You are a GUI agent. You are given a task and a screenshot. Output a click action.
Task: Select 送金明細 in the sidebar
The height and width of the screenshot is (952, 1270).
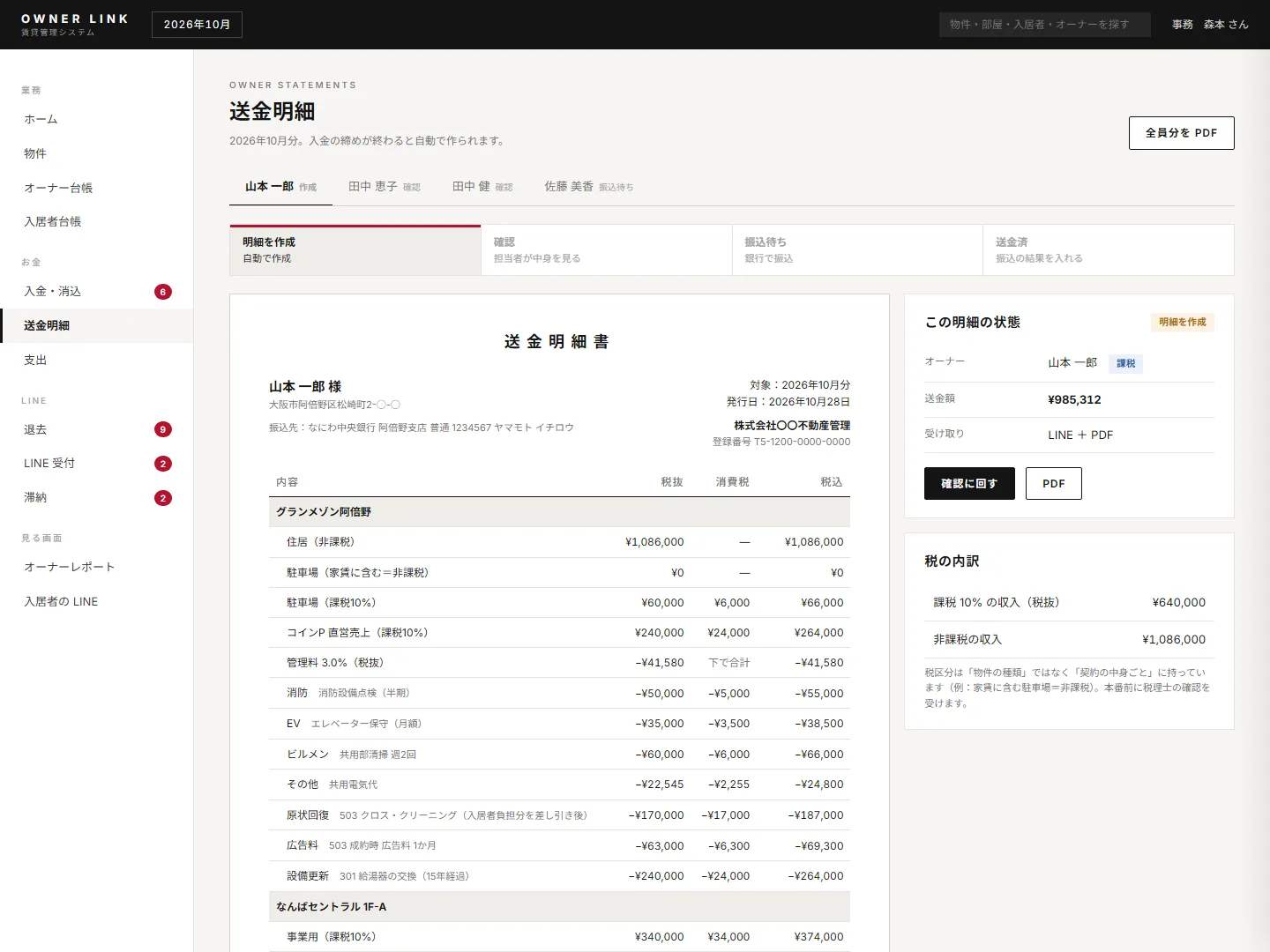[97, 325]
